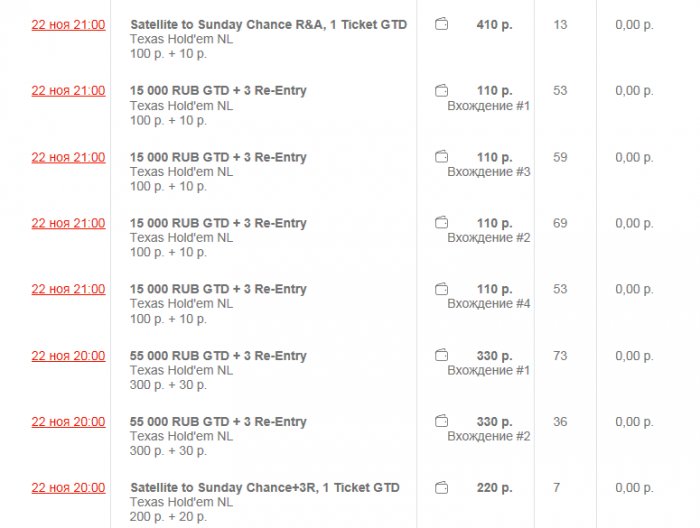700x528 pixels.
Task: Click wallet icon for 15 000 RUB Вхождение #3
Action: pyautogui.click(x=441, y=157)
